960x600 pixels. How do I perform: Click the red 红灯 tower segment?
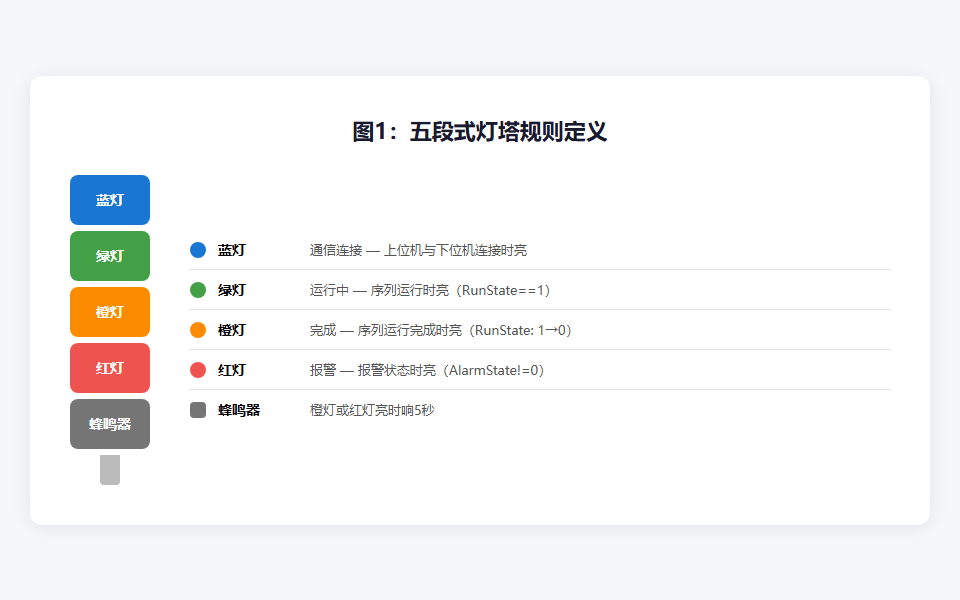point(110,368)
